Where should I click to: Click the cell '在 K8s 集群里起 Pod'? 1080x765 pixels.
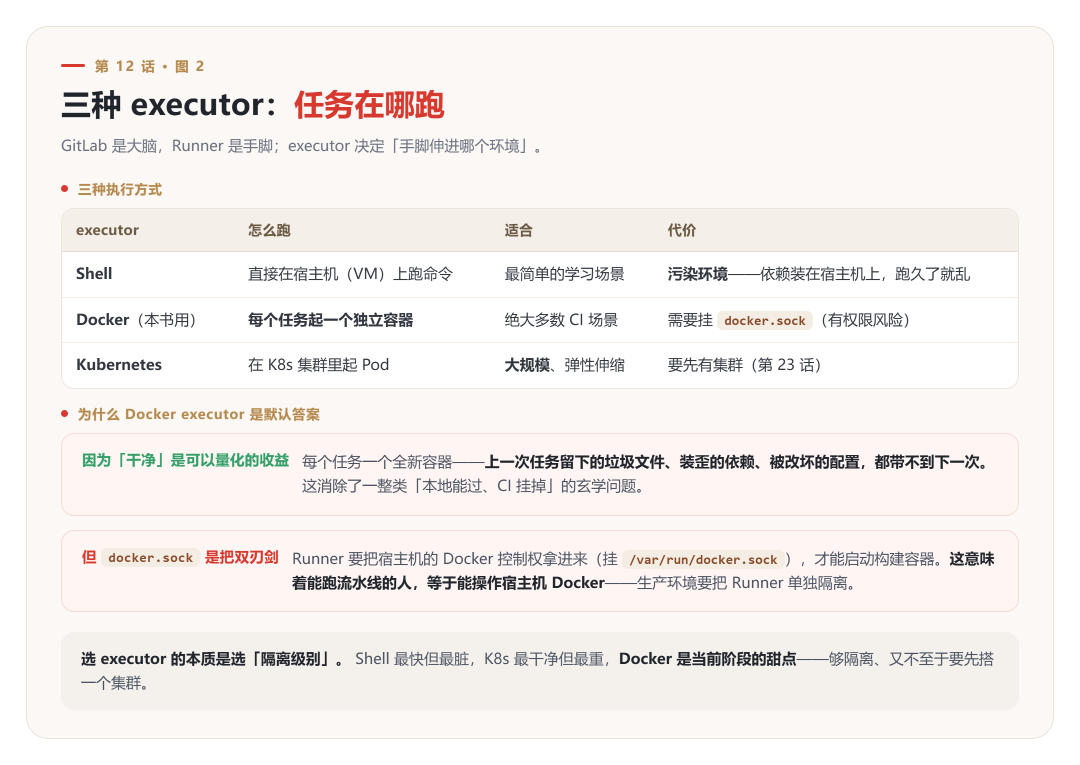pyautogui.click(x=318, y=365)
